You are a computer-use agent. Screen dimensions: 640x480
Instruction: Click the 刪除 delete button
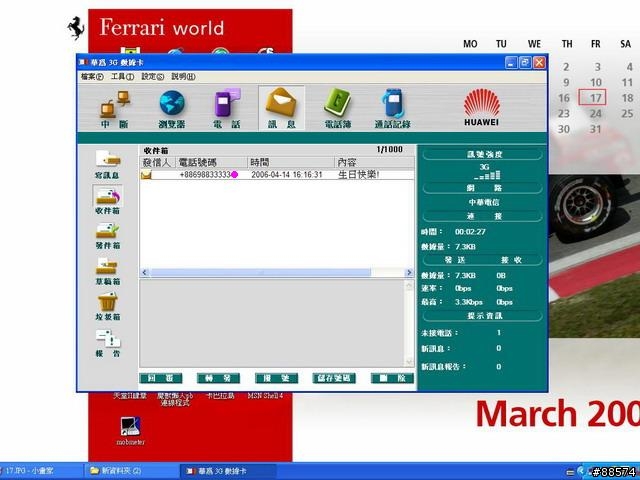coord(392,378)
